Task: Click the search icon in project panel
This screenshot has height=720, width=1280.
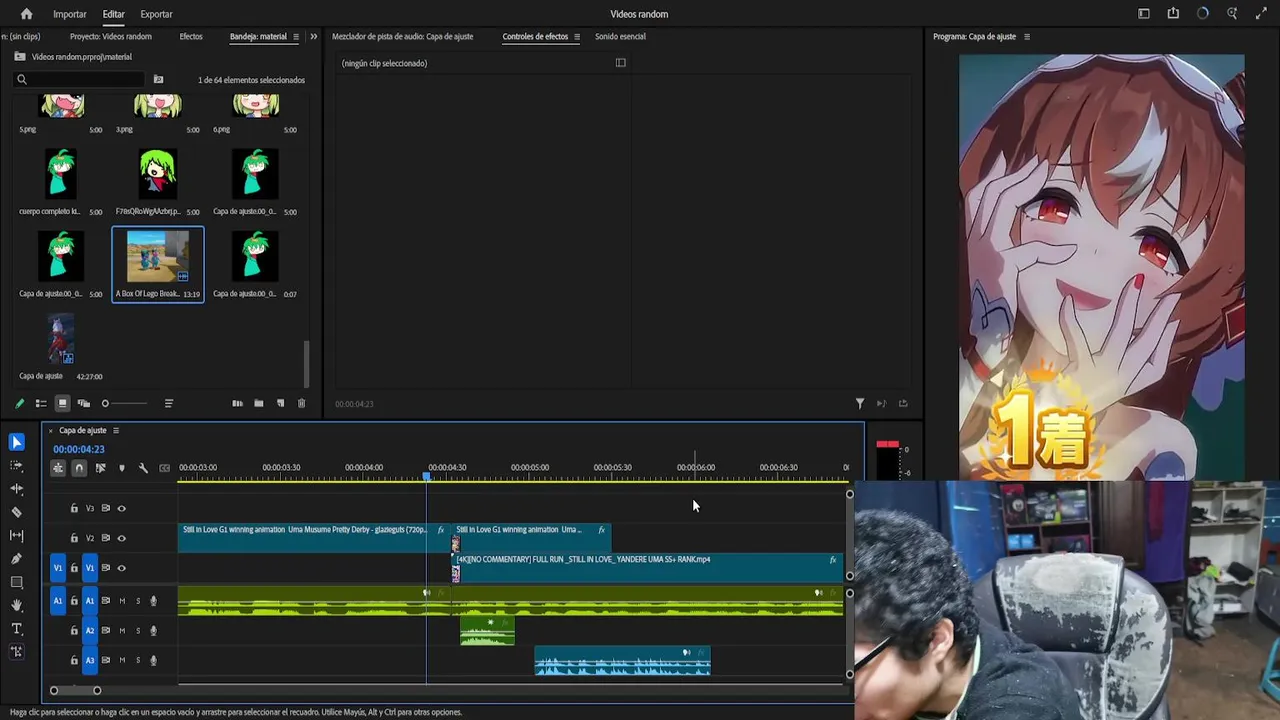Action: point(22,80)
